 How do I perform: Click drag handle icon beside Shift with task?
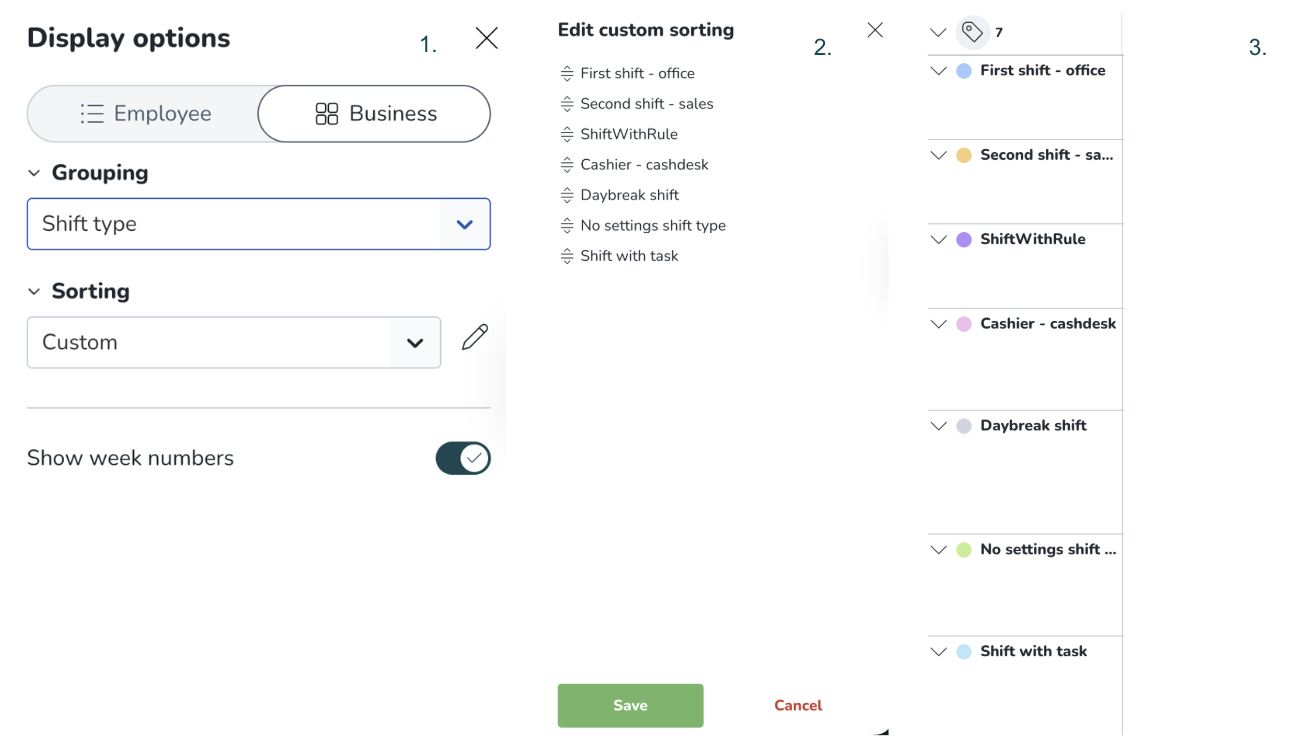coord(567,257)
